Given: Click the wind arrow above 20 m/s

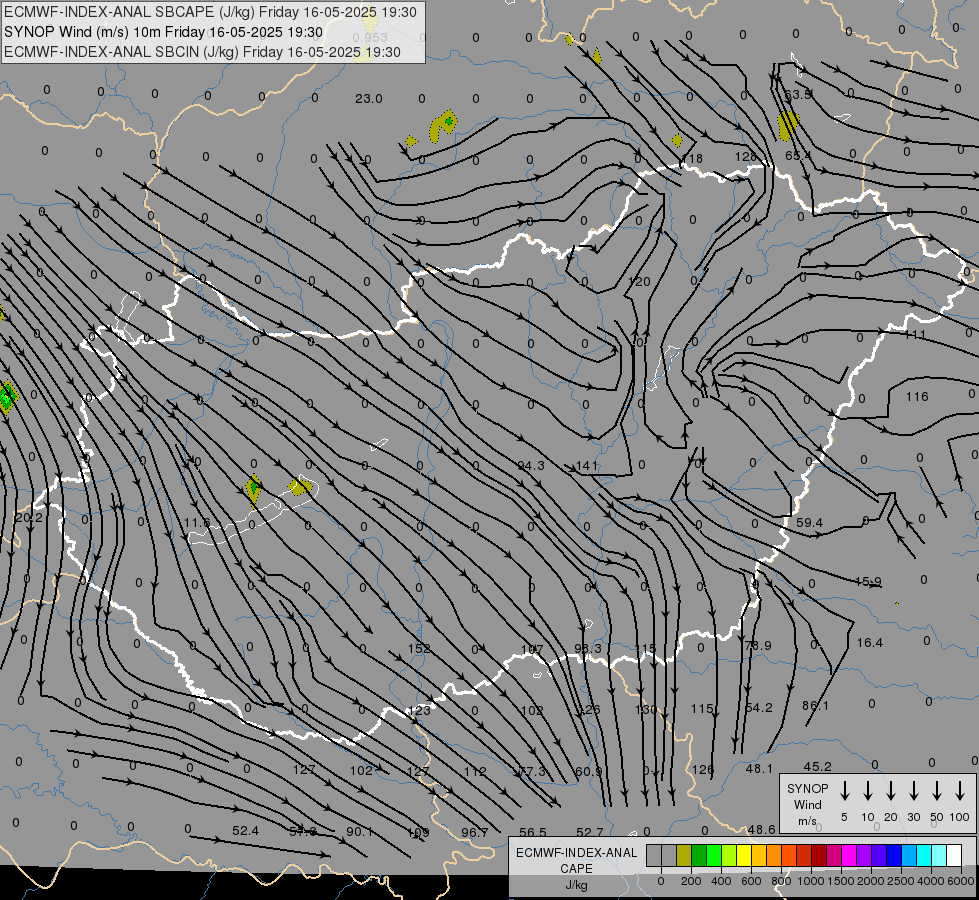Looking at the screenshot, I should [x=890, y=791].
